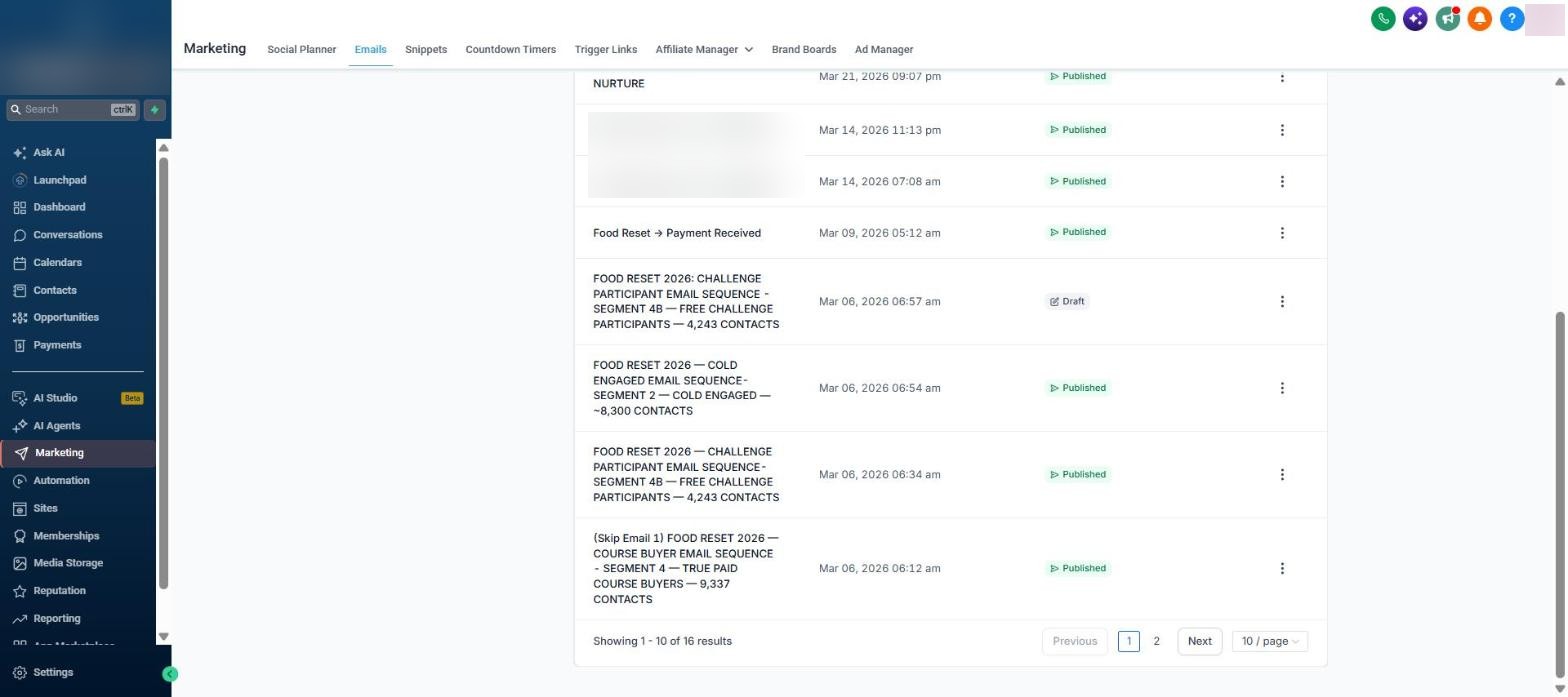Image resolution: width=1568 pixels, height=697 pixels.
Task: Open Countdown Timers tab
Action: [510, 49]
